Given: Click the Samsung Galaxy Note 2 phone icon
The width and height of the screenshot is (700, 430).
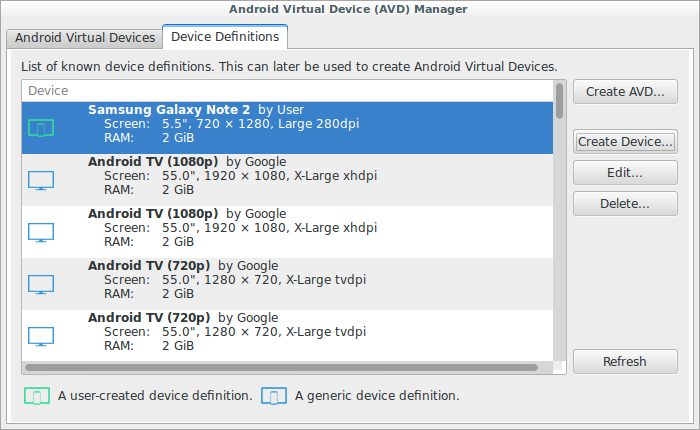Looking at the screenshot, I should (x=41, y=128).
